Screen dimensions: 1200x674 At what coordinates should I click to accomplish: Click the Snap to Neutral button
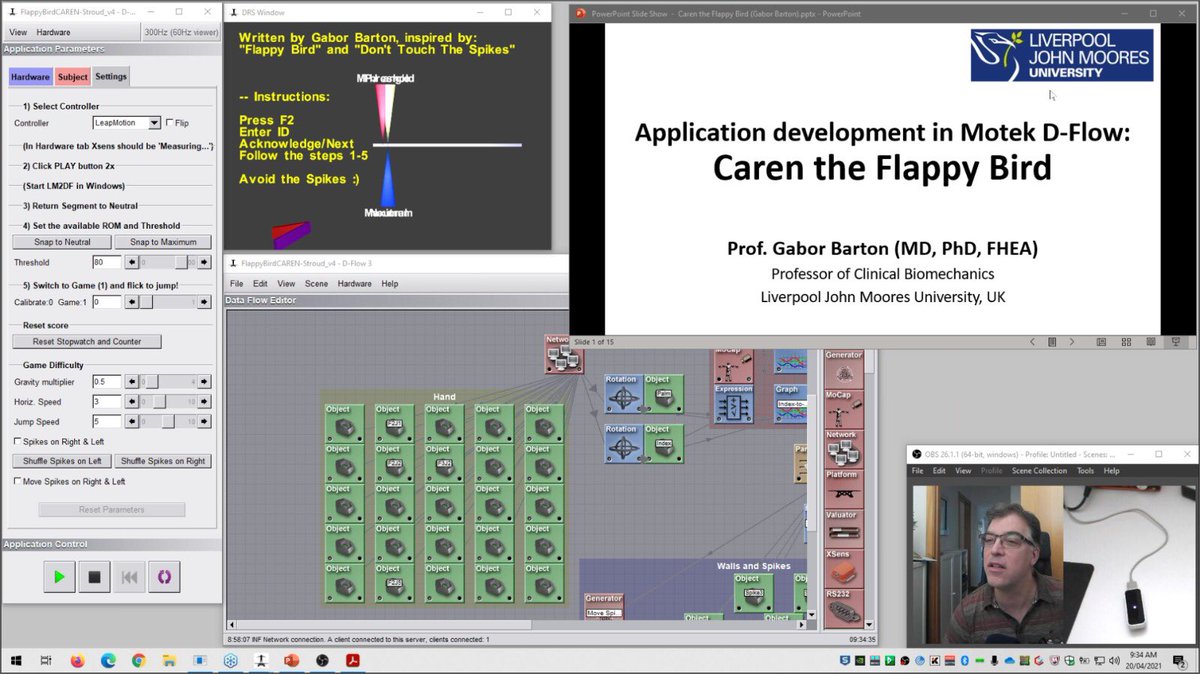61,242
